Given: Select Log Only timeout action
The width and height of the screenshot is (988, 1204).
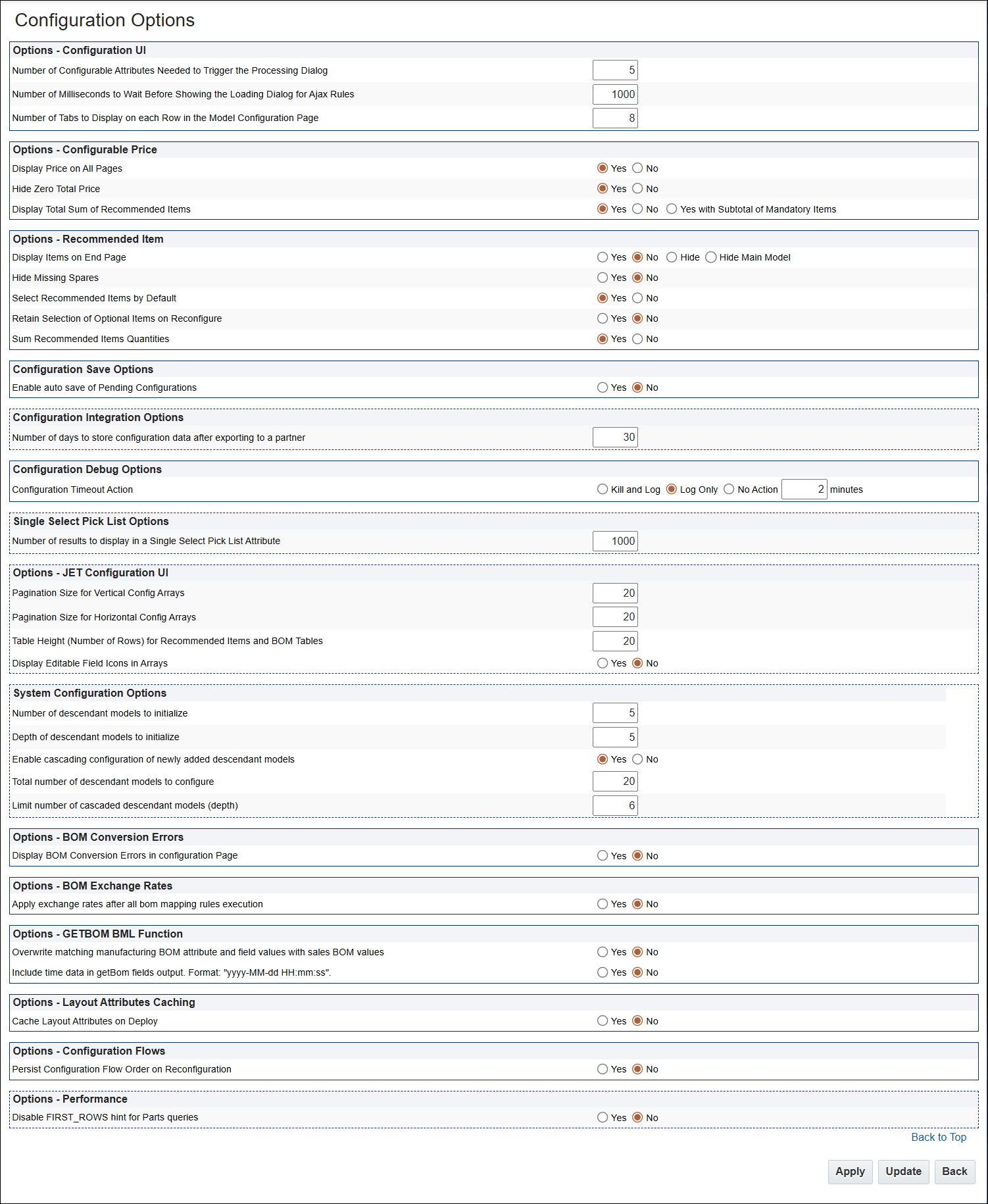Looking at the screenshot, I should [672, 489].
